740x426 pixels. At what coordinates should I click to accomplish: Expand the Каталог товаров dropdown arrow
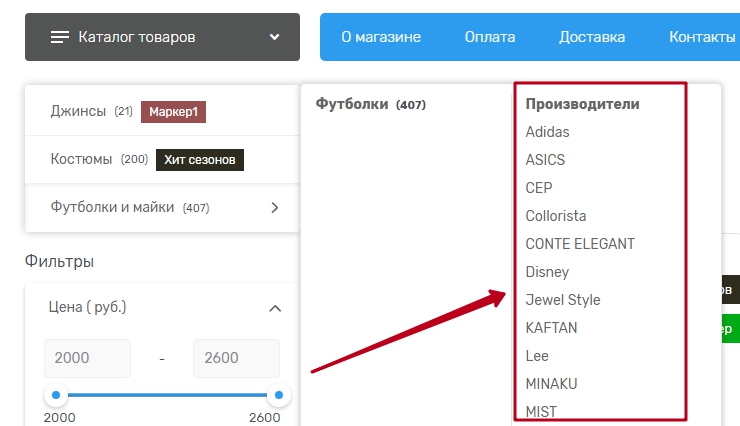tap(275, 38)
